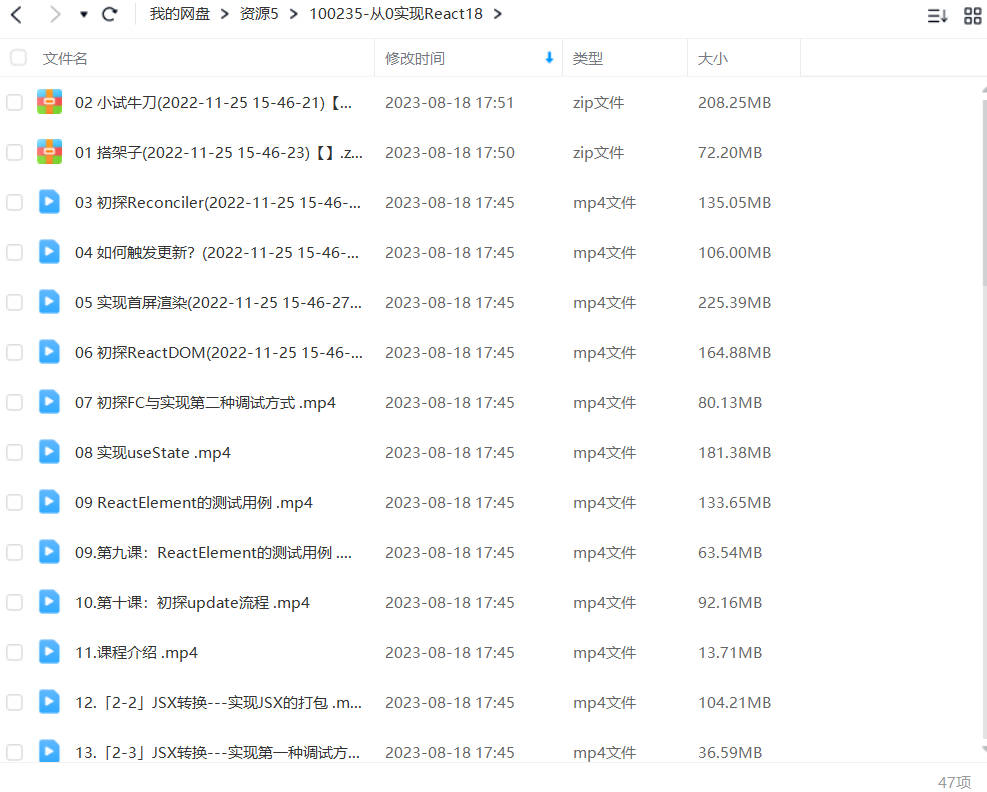Screen dimensions: 987x792
Task: Click zip archive icon of 02 小试牛刀
Action: pos(49,101)
